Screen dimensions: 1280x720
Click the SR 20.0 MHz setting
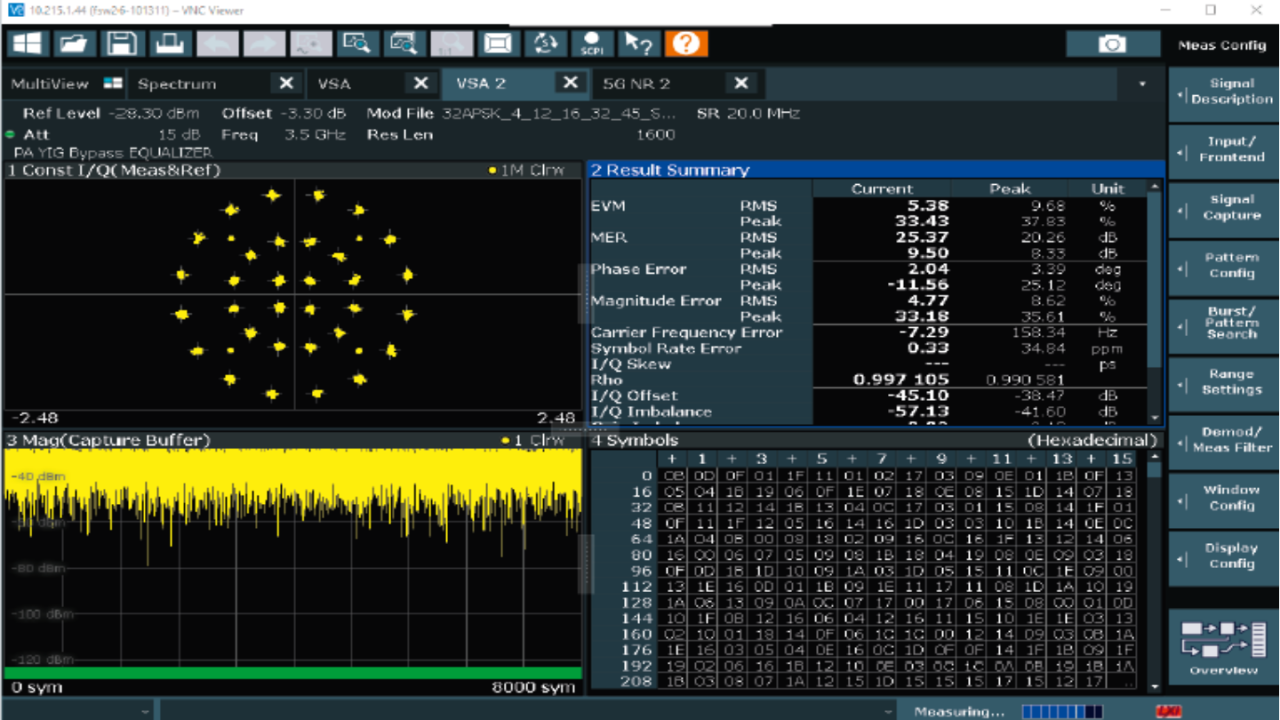(748, 114)
